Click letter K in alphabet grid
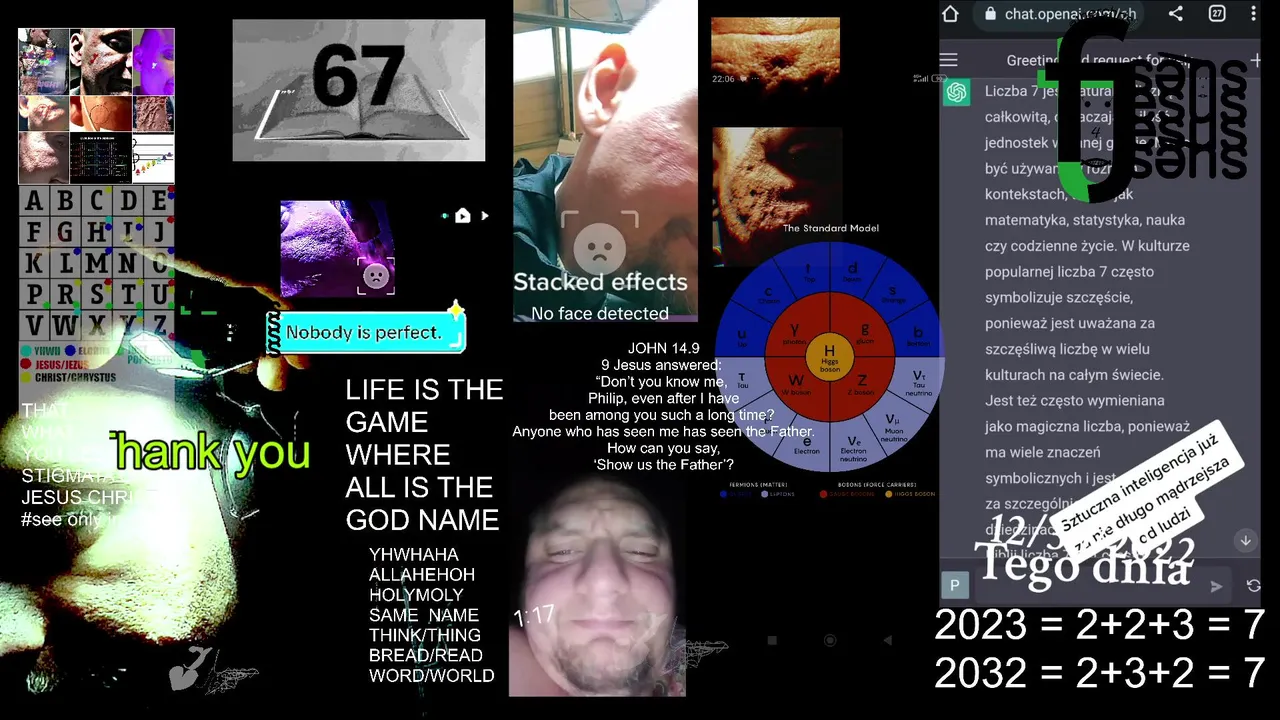The image size is (1280, 720). 34,264
